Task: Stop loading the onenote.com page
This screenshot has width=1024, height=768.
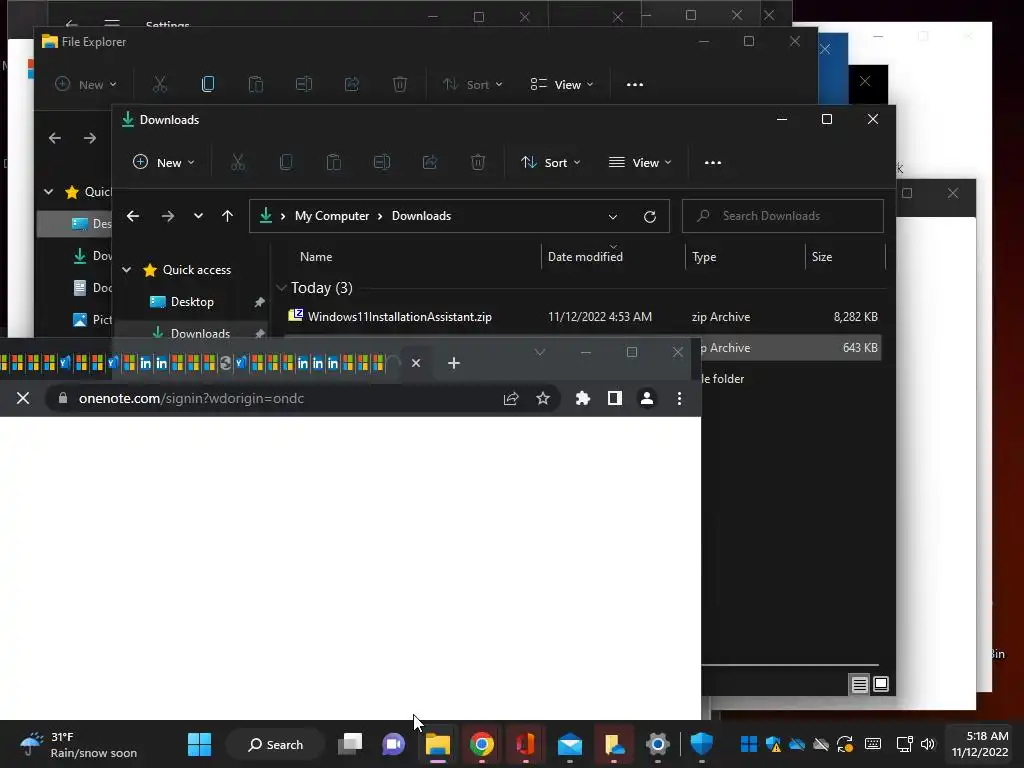Action: pos(23,398)
